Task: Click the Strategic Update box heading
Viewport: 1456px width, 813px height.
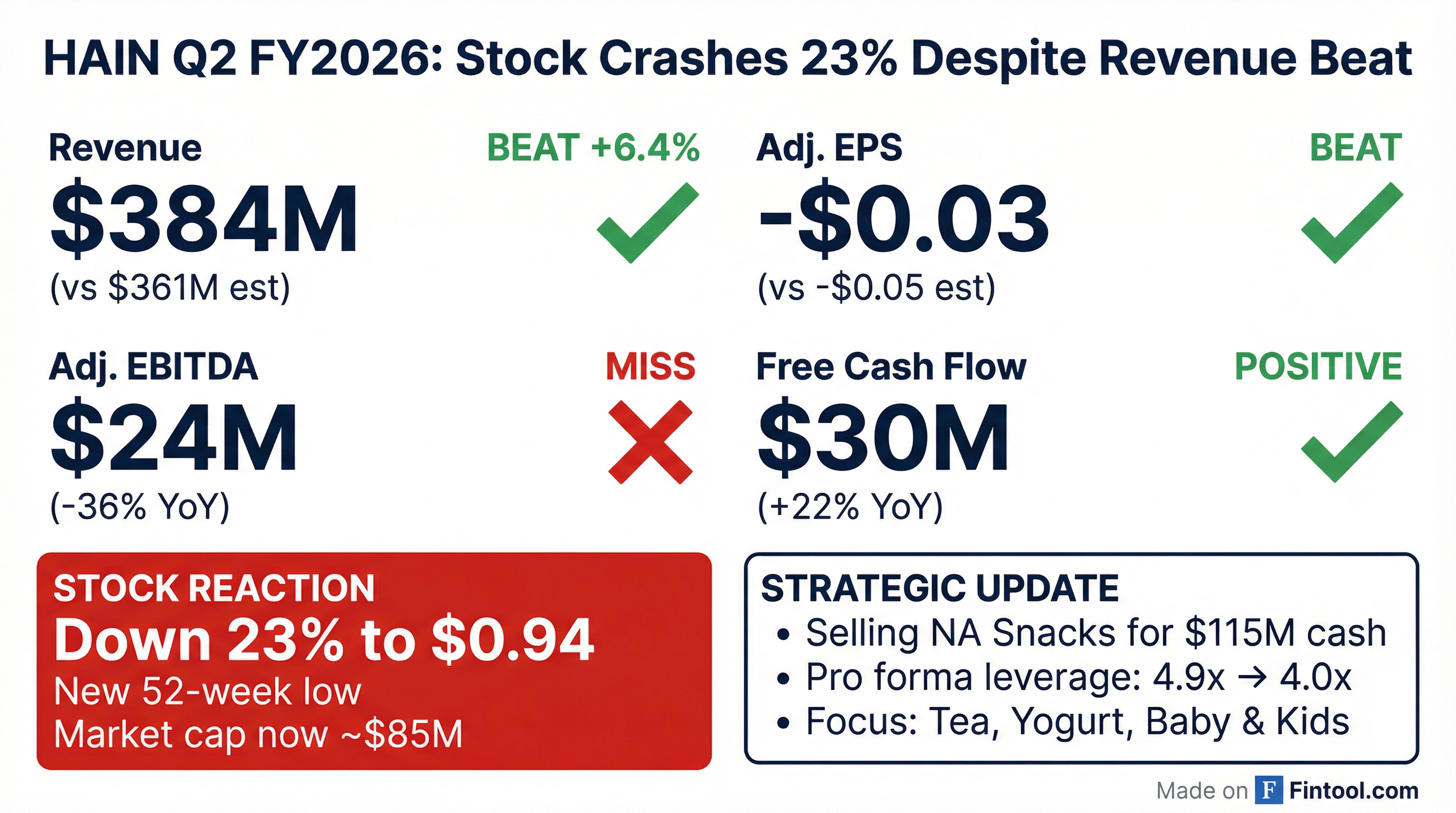Action: point(940,589)
